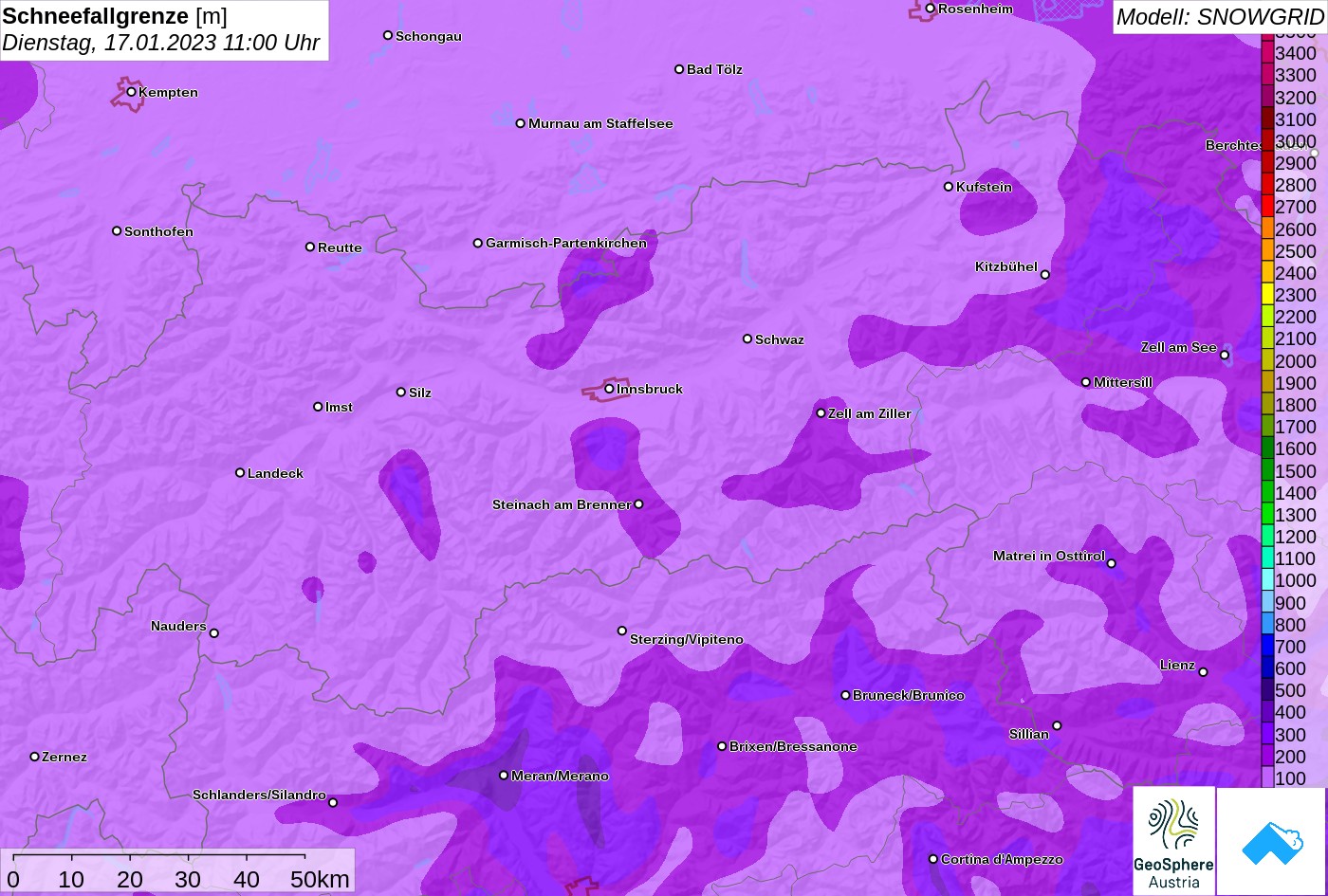Click the Garmisch-Partenkirchen label
Image resolution: width=1328 pixels, height=896 pixels.
pos(566,243)
